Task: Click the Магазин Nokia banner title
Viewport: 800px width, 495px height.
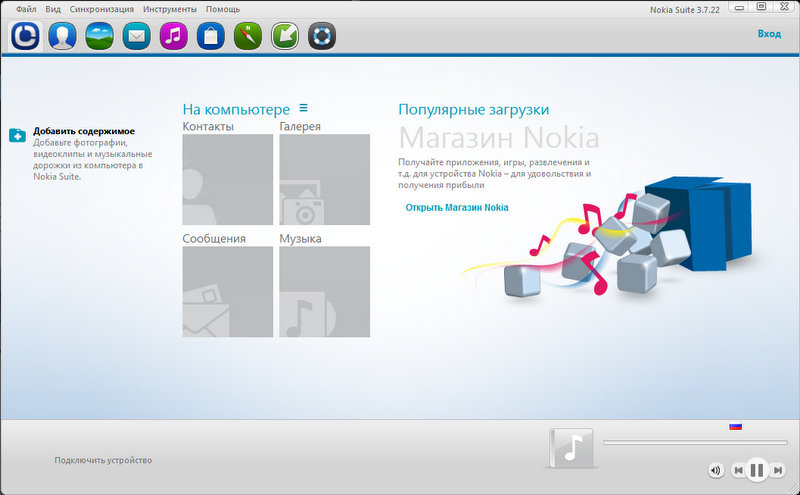Action: tap(498, 137)
